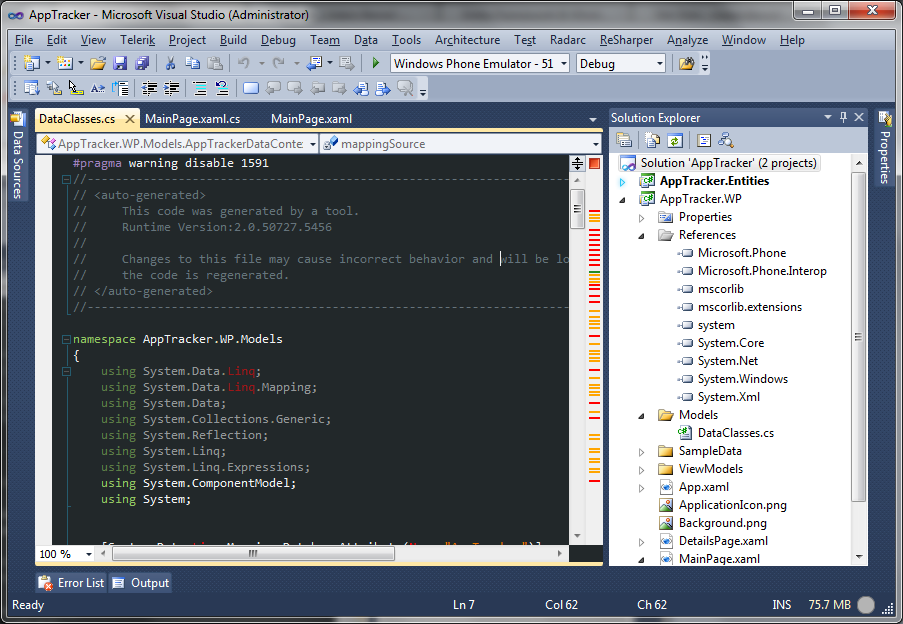Click the Navigate Backward icon
The width and height of the screenshot is (903, 624).
click(314, 63)
